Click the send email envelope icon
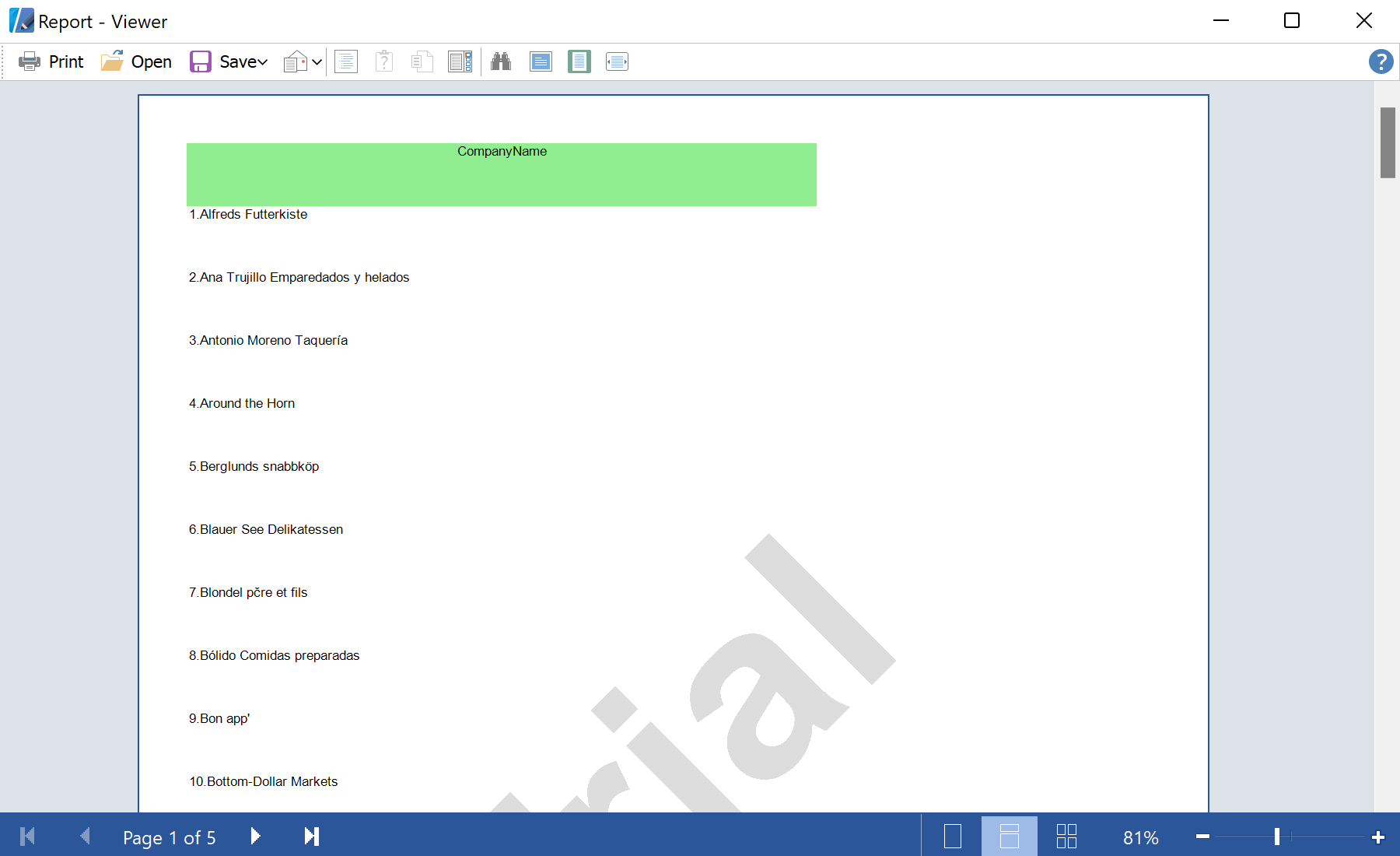Screen dimensions: 1400x856 (x=295, y=61)
